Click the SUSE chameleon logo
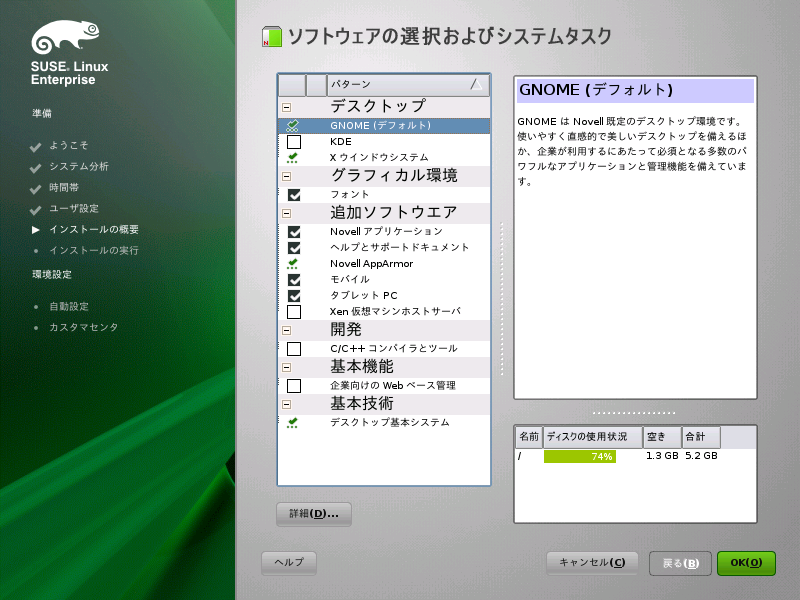The image size is (800, 600). 65,37
